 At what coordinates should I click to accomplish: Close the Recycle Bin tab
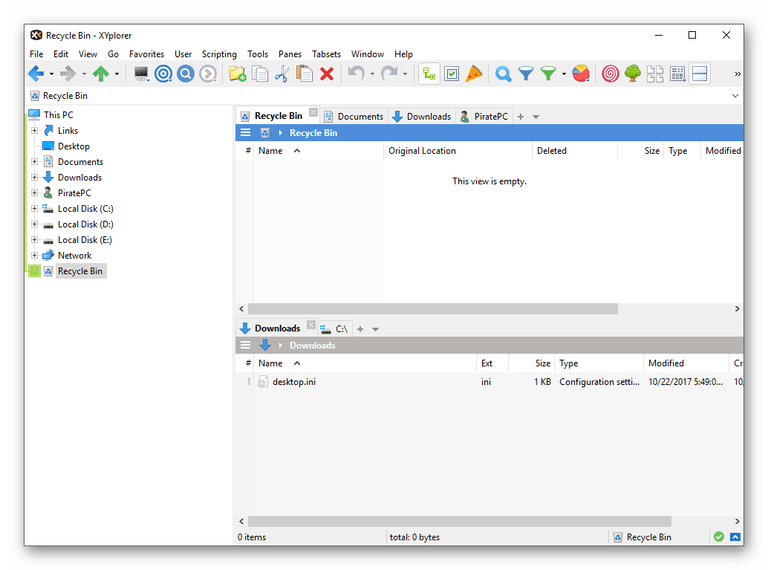click(x=313, y=113)
